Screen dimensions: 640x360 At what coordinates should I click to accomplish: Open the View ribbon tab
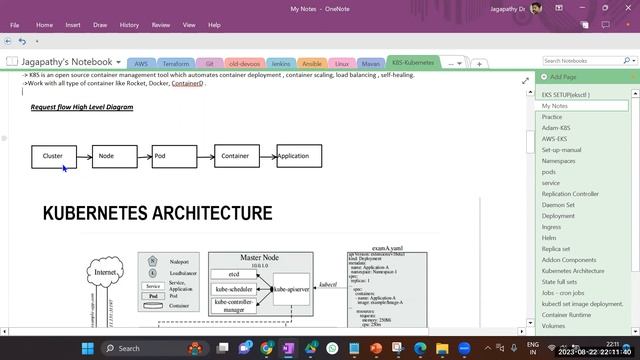click(189, 25)
